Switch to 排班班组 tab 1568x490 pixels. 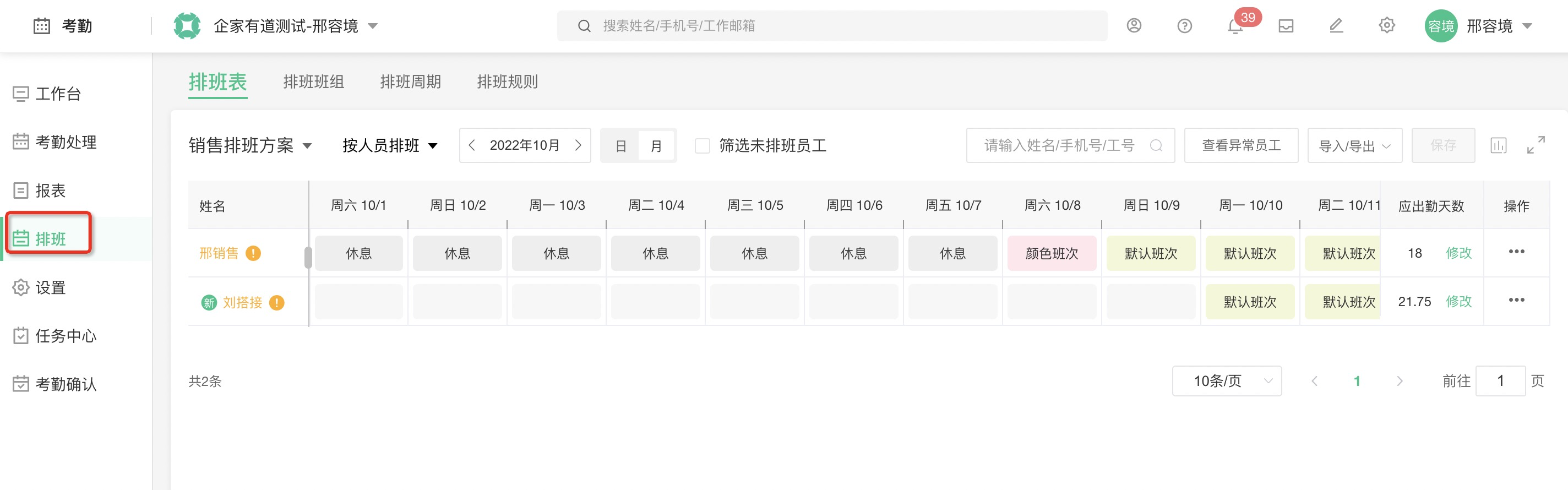(313, 81)
